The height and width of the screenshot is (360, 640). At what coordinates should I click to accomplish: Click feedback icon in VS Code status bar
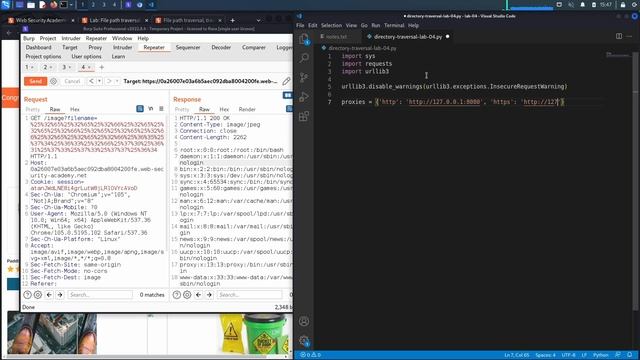pos(618,355)
